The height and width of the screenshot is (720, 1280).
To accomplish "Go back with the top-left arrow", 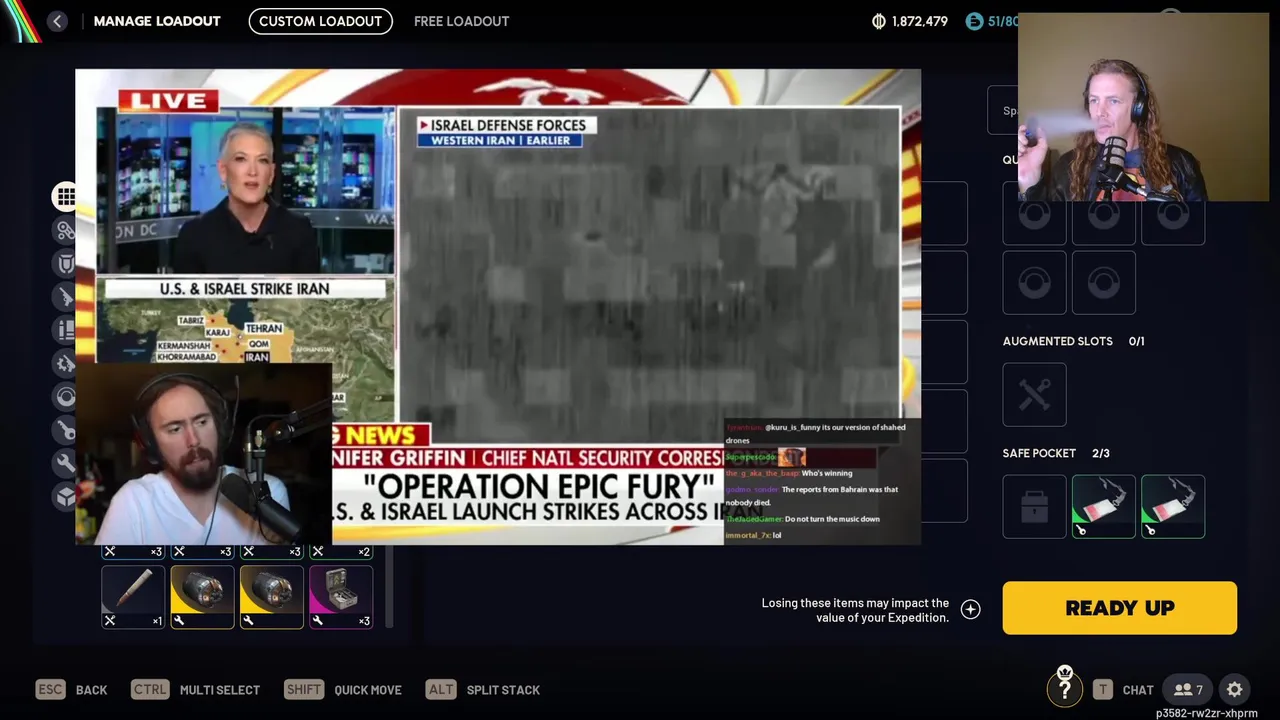I will [x=57, y=21].
